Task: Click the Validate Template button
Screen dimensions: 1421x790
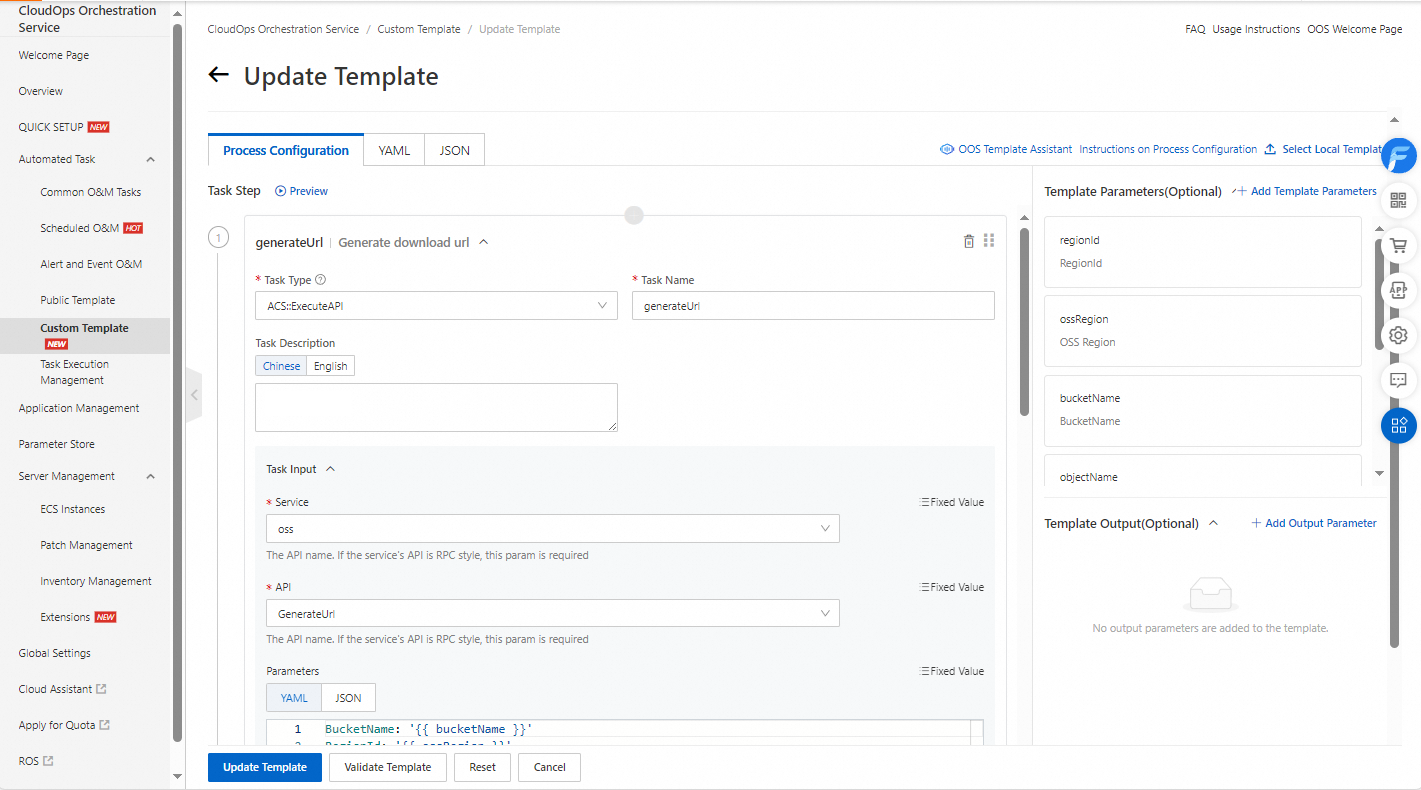Action: [387, 767]
